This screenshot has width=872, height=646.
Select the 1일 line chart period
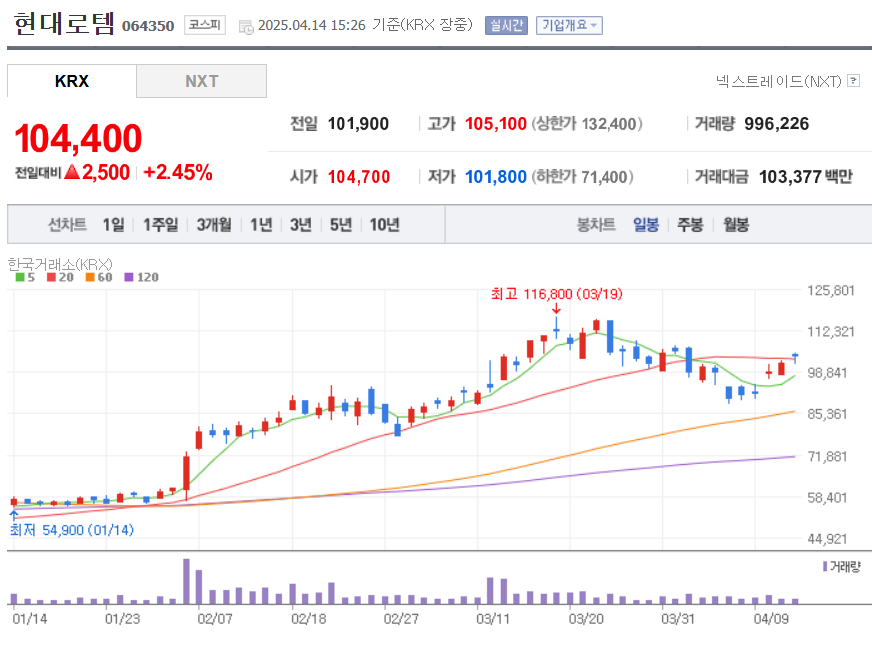(113, 225)
